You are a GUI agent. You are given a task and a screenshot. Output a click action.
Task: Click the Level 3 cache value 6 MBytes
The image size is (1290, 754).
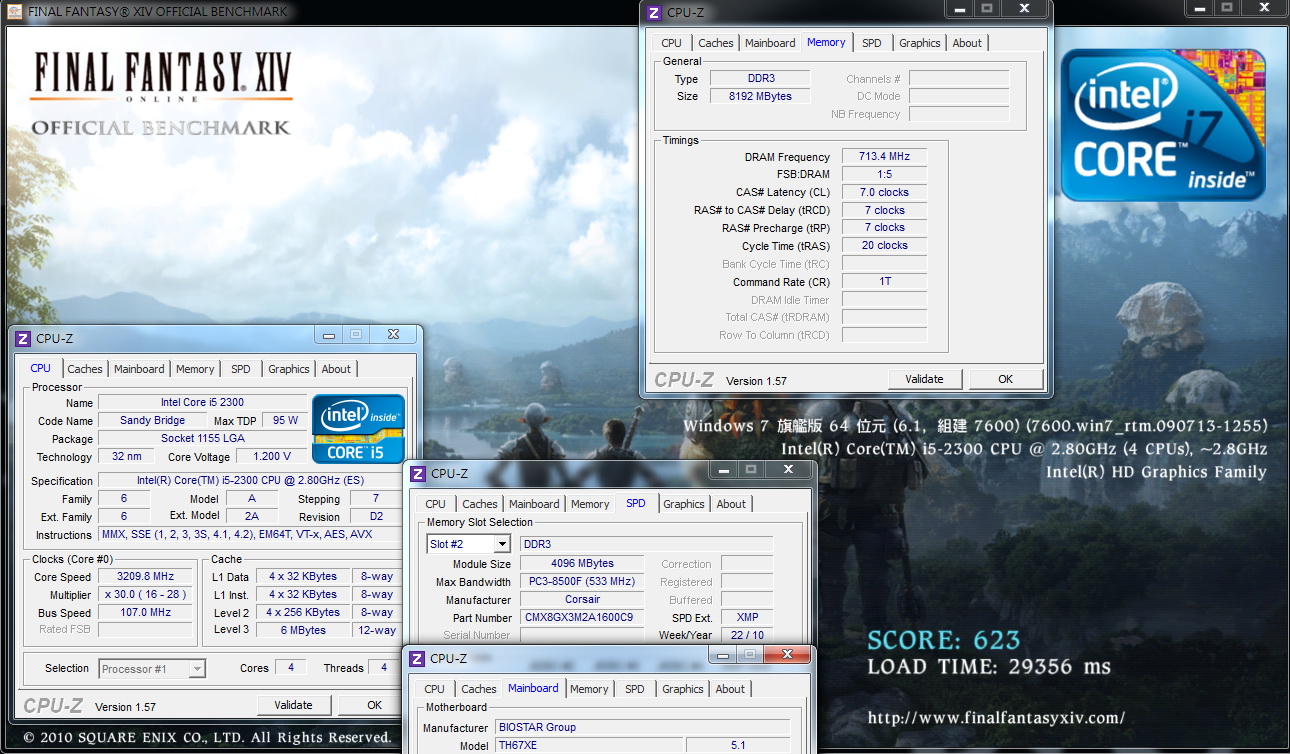pos(303,630)
